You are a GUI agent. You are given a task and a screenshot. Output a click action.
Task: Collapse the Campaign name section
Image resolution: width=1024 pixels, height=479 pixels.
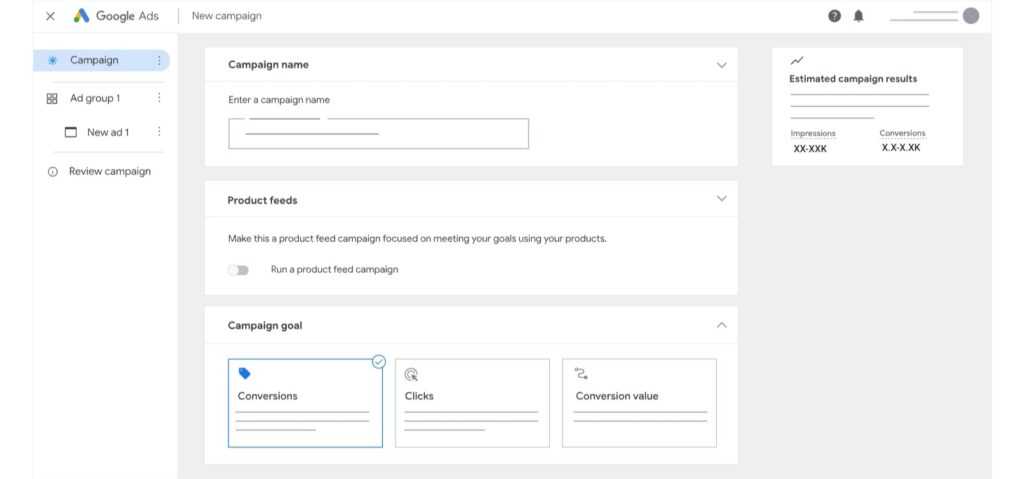pos(722,65)
